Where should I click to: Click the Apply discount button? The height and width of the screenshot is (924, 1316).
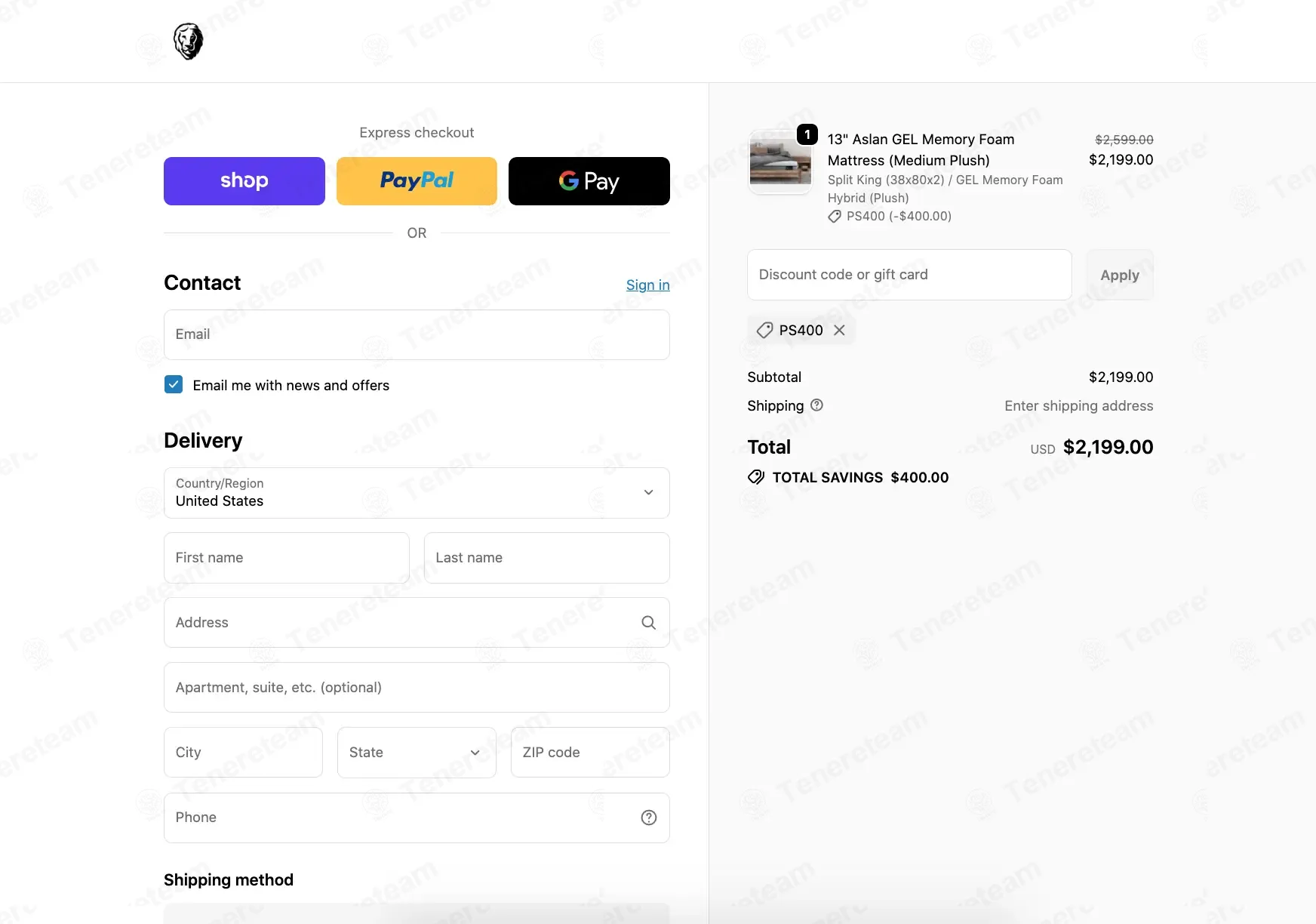(1120, 275)
